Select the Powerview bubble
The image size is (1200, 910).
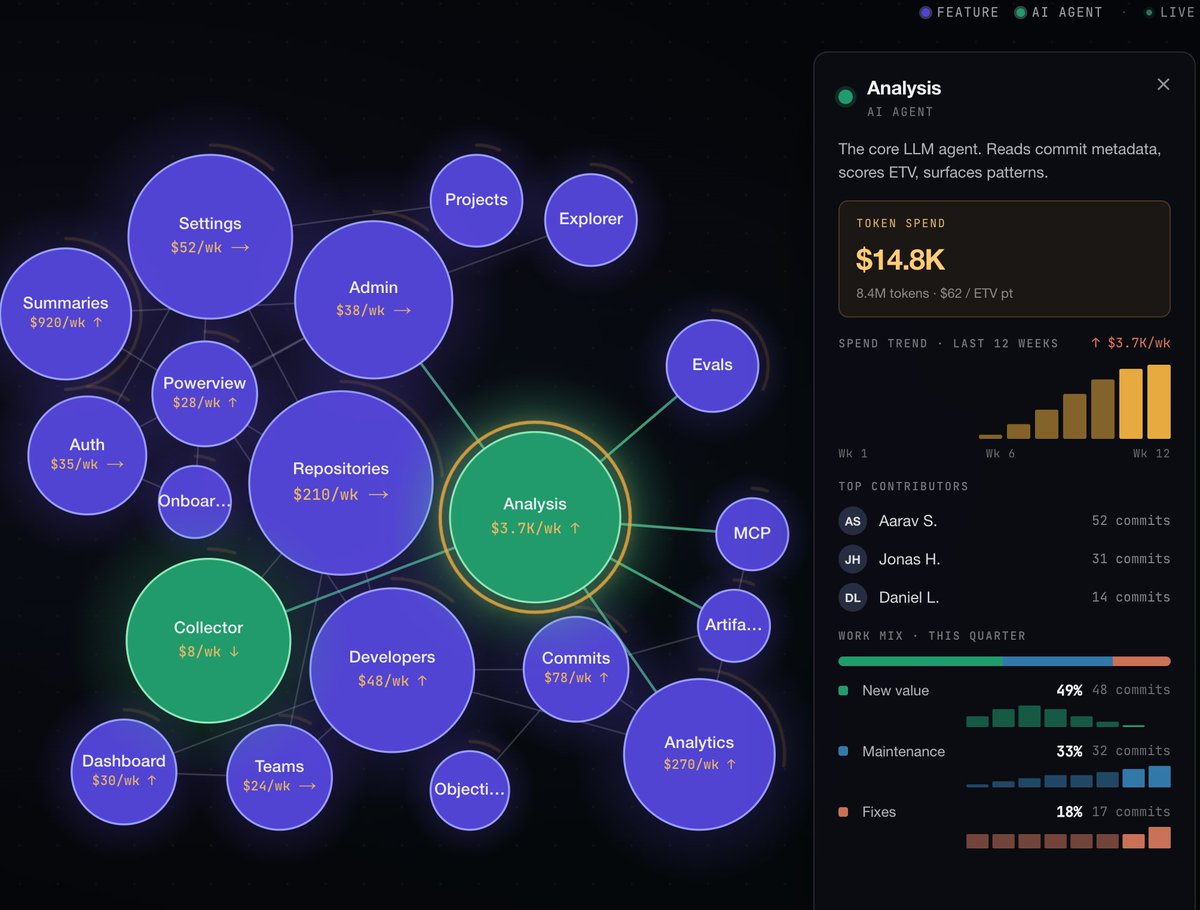pyautogui.click(x=205, y=393)
